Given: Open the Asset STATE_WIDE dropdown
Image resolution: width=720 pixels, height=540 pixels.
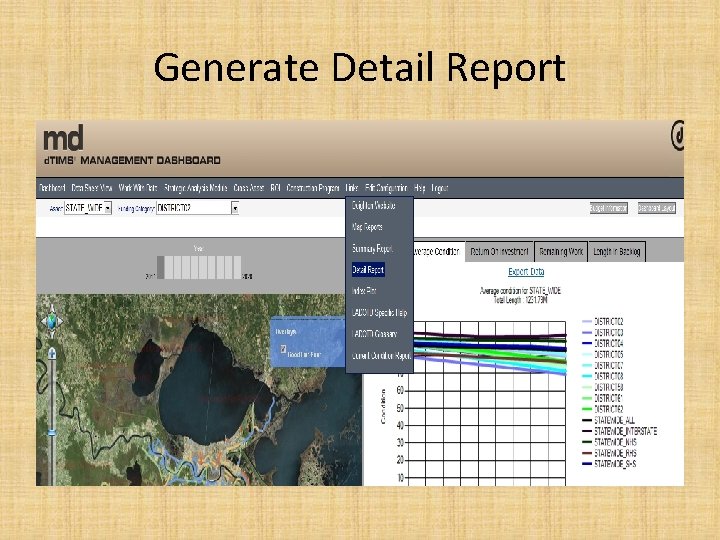Looking at the screenshot, I should (88, 208).
